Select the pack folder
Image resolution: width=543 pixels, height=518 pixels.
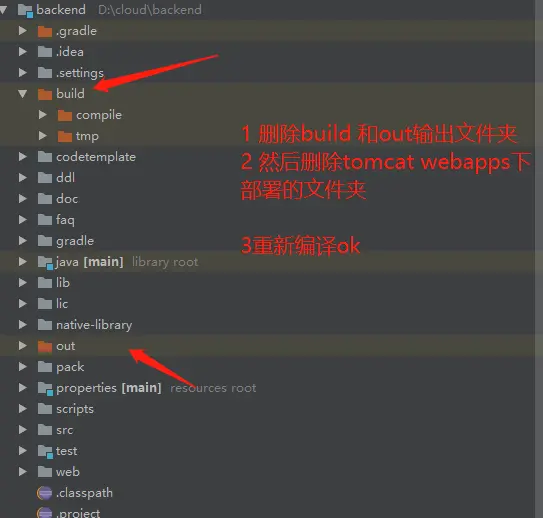(70, 367)
